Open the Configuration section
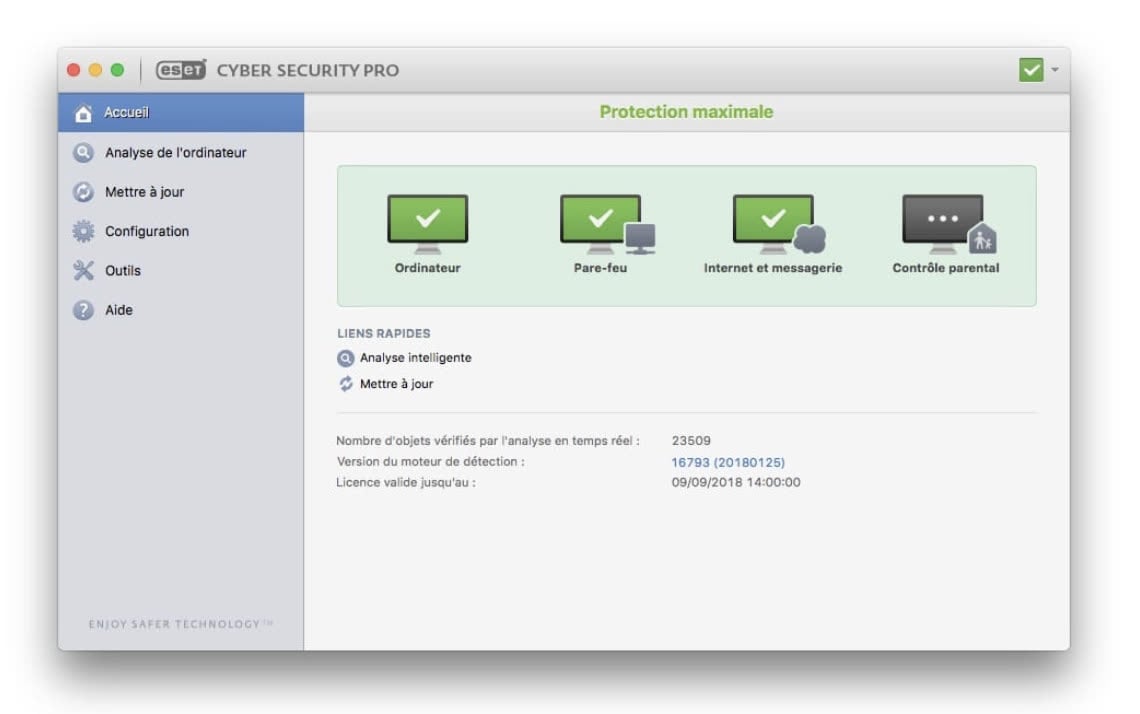Screen dimensions: 1140x714 (x=181, y=231)
